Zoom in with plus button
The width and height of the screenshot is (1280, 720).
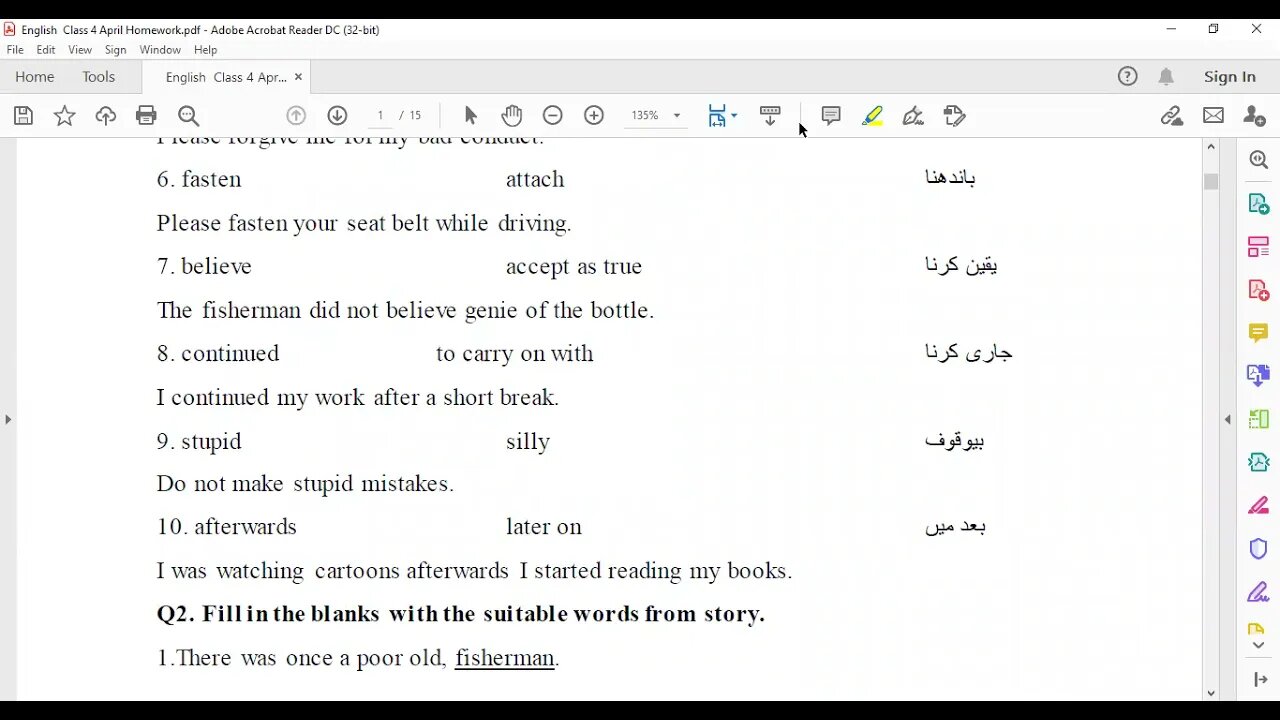click(x=594, y=116)
